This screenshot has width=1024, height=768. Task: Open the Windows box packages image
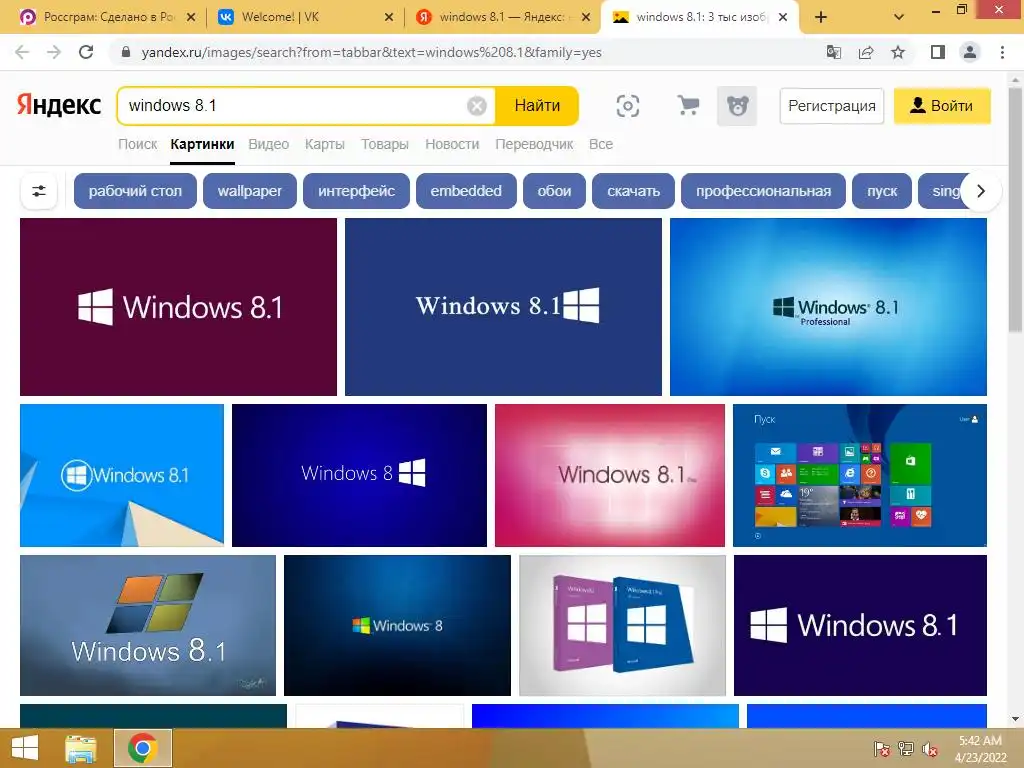click(622, 626)
